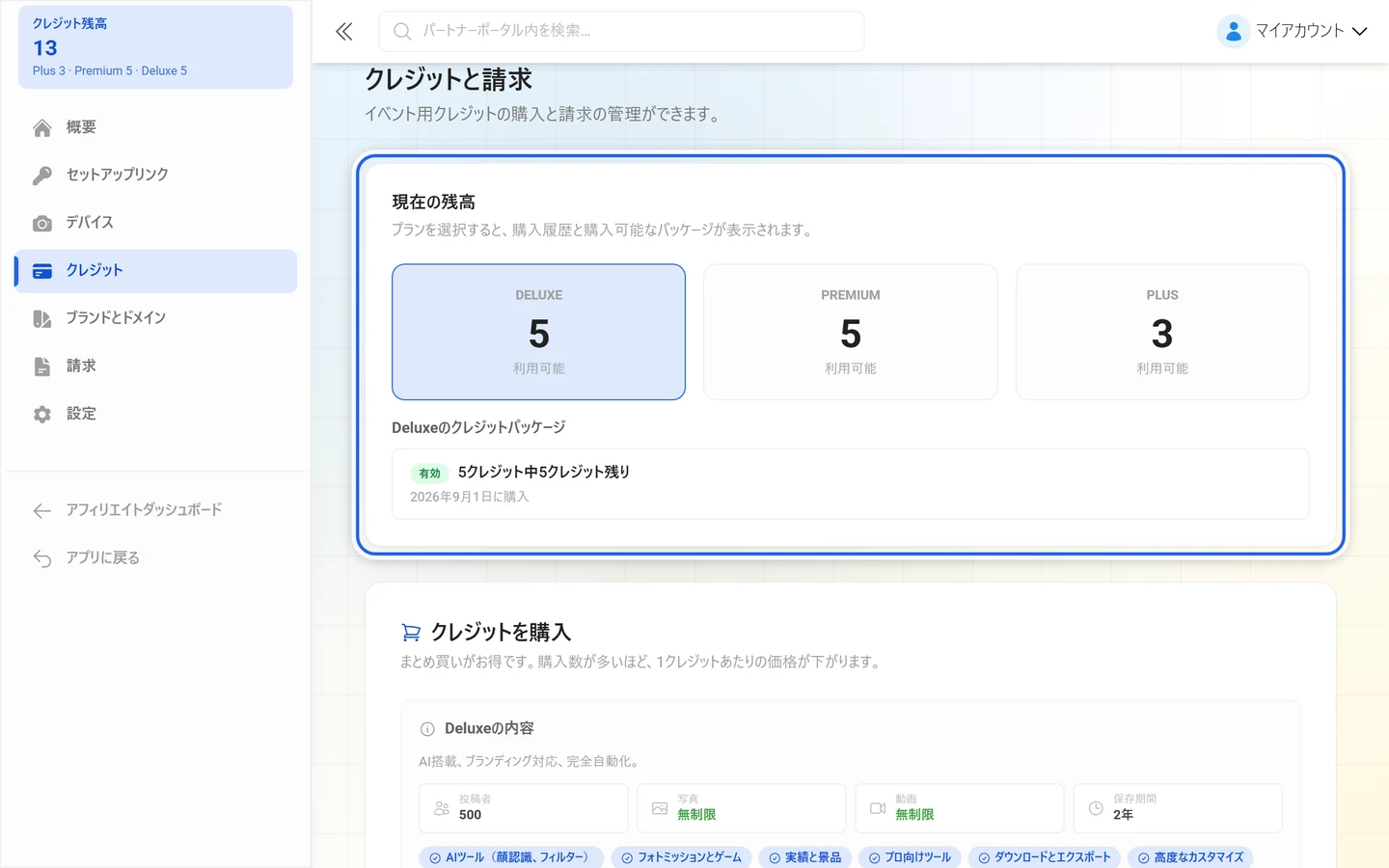Image resolution: width=1389 pixels, height=868 pixels.
Task: Click the 有効 status badge
Action: 429,474
